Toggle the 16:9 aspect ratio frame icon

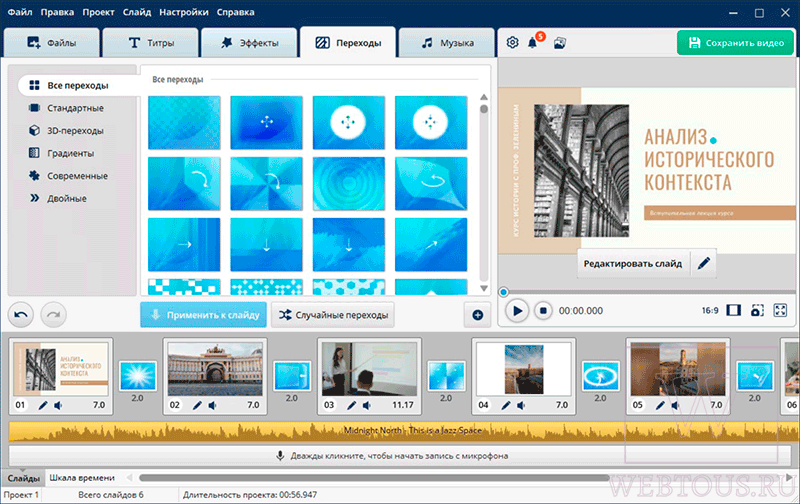coord(733,310)
